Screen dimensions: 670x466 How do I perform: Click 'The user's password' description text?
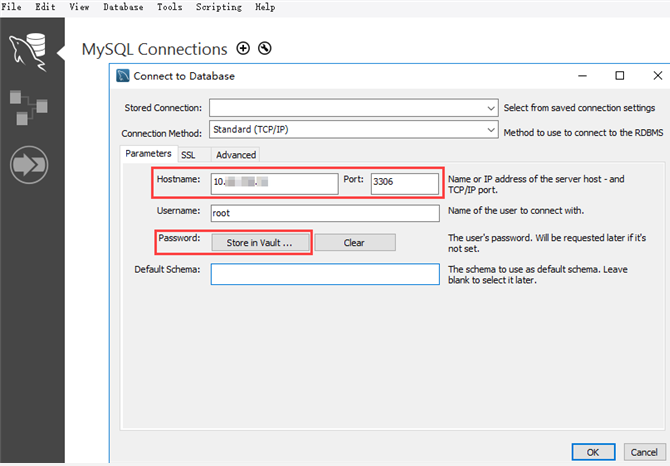[547, 243]
